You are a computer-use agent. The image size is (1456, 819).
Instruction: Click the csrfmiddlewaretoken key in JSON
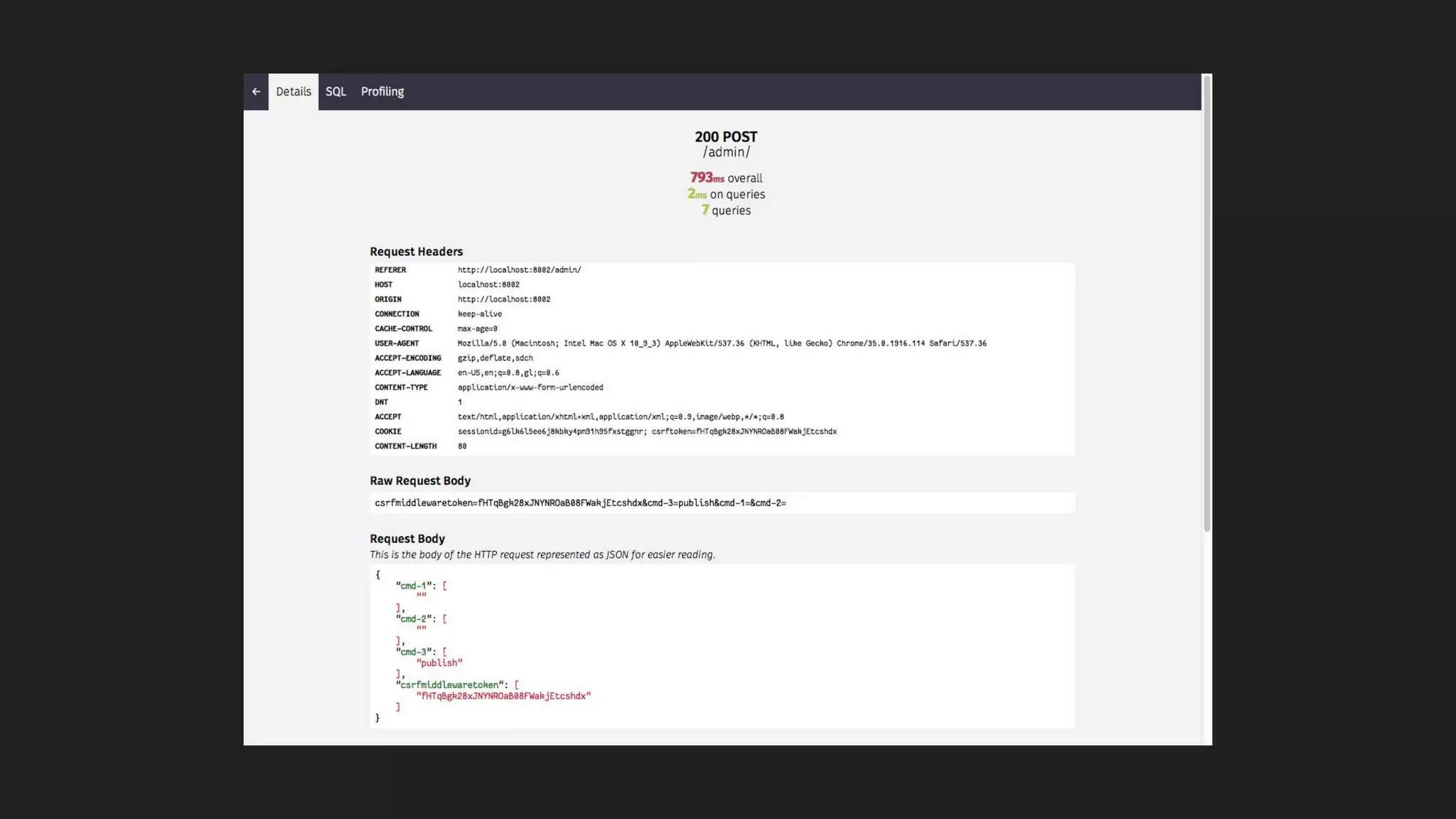(x=449, y=685)
